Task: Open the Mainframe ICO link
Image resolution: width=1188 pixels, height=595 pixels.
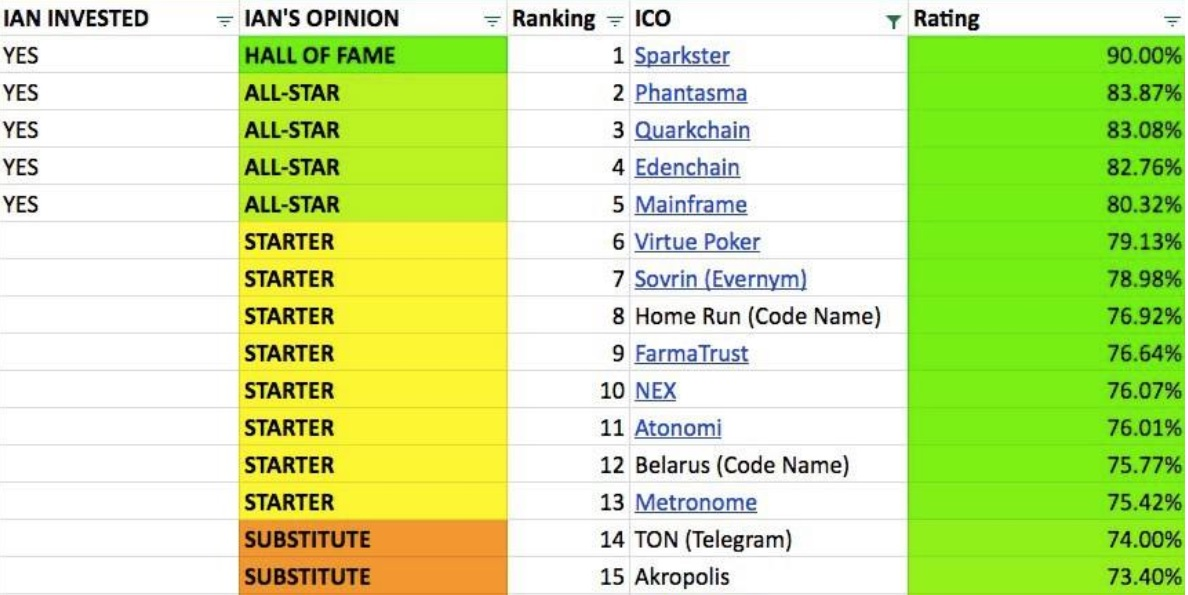Action: click(x=690, y=205)
